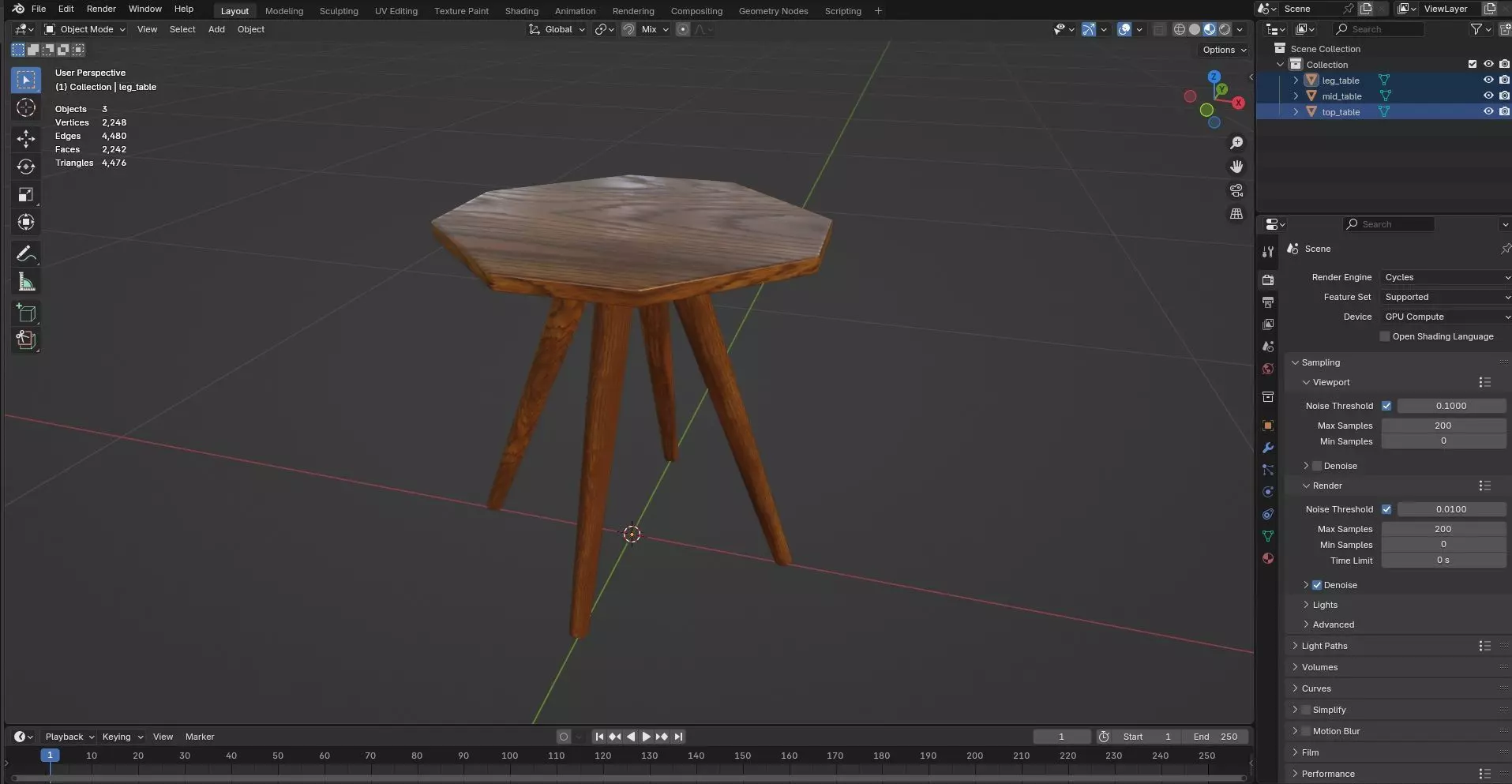Hide mid_table in viewport

(x=1488, y=96)
